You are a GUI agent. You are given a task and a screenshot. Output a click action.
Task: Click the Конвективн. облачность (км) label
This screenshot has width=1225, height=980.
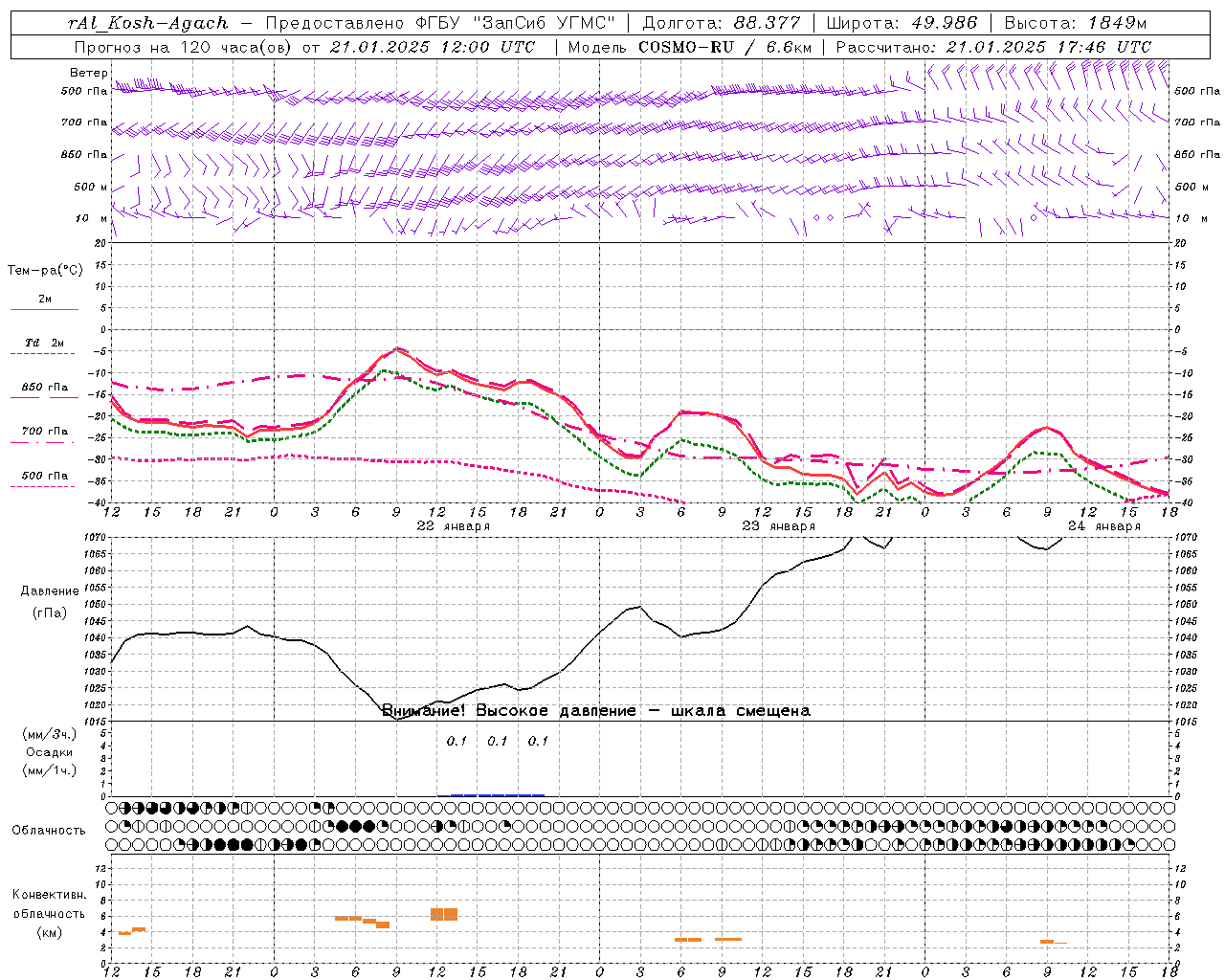(x=49, y=913)
